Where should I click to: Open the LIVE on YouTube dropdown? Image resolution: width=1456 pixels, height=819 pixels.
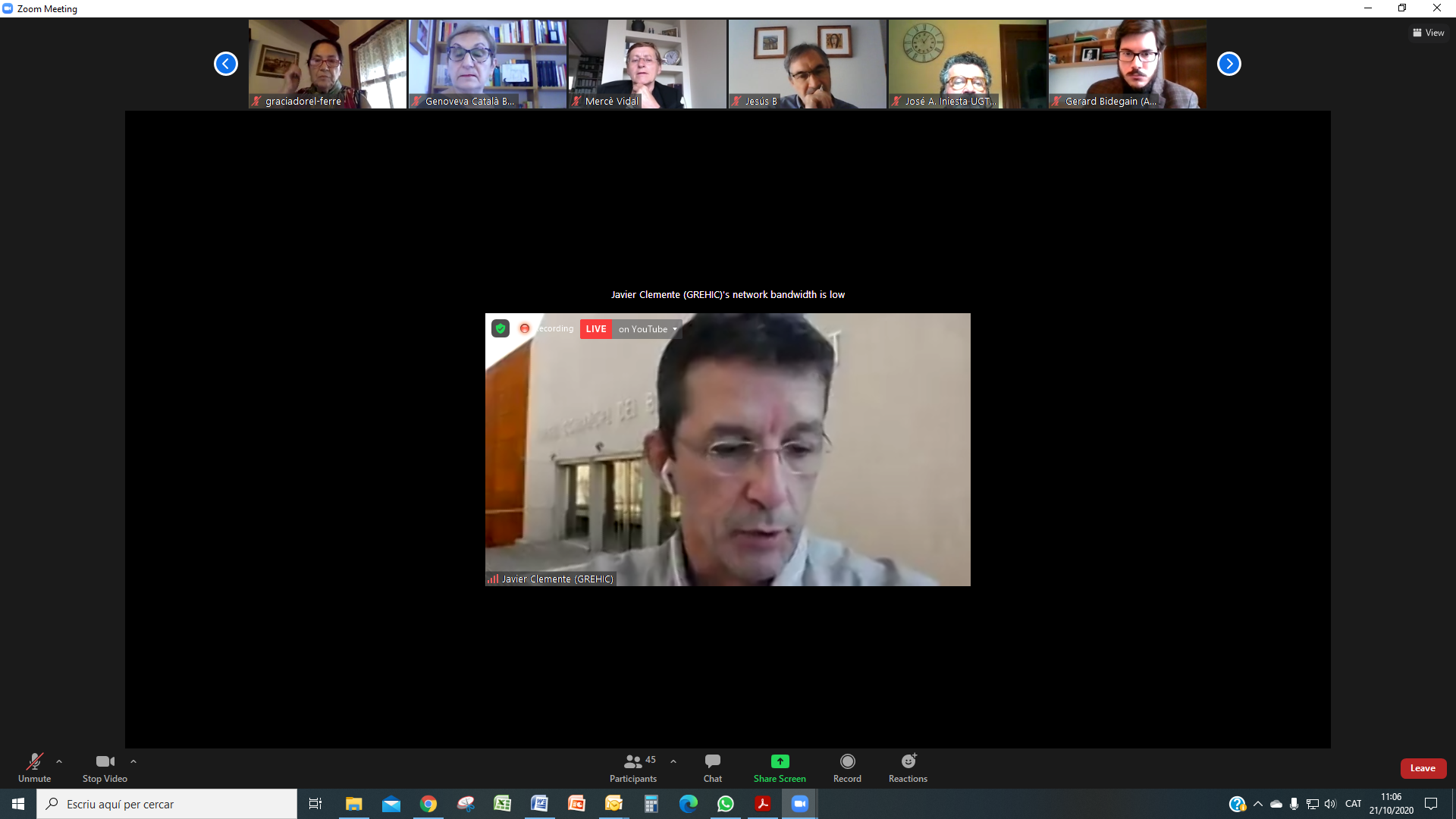tap(648, 329)
